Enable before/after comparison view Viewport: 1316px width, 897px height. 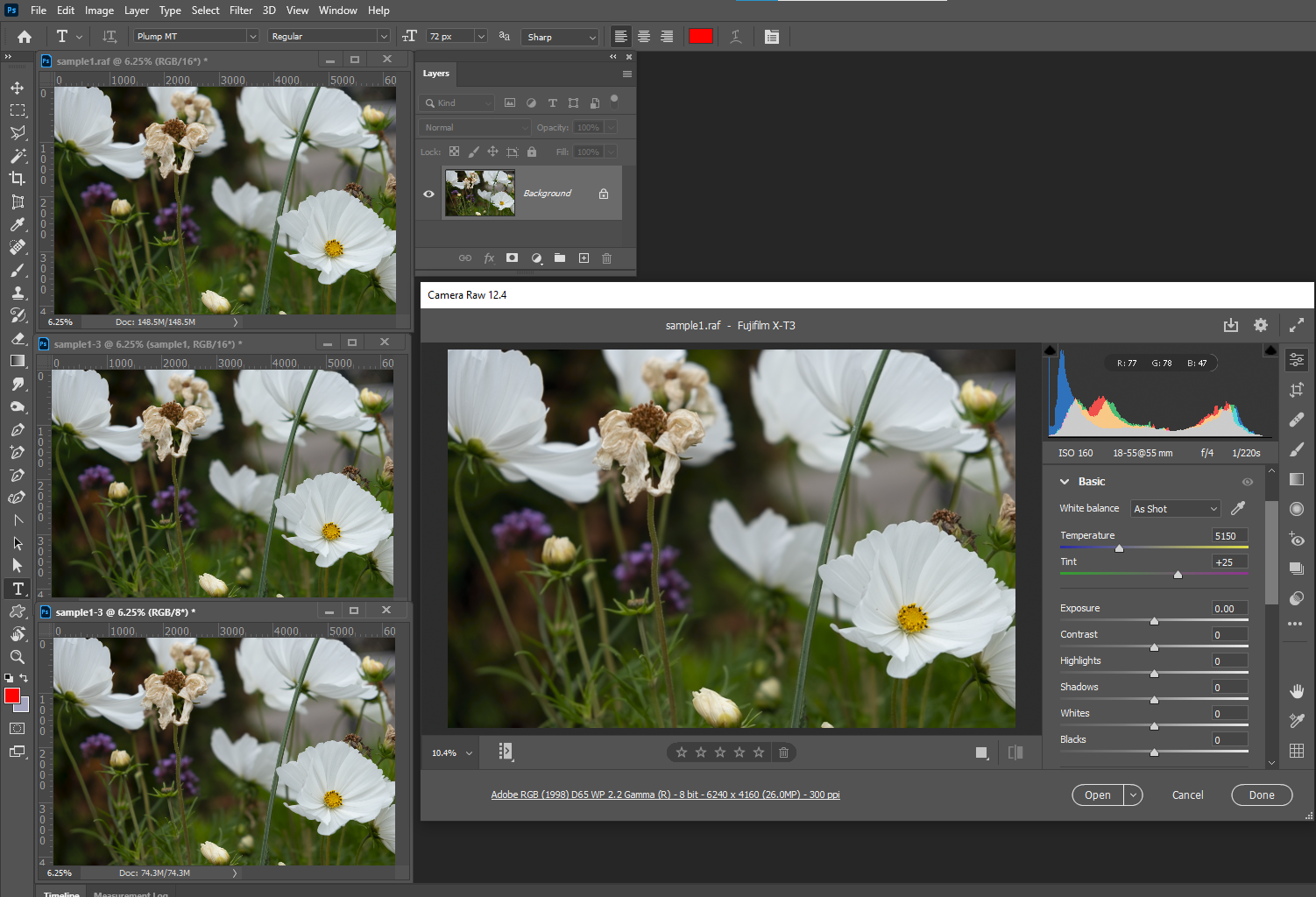click(1015, 752)
